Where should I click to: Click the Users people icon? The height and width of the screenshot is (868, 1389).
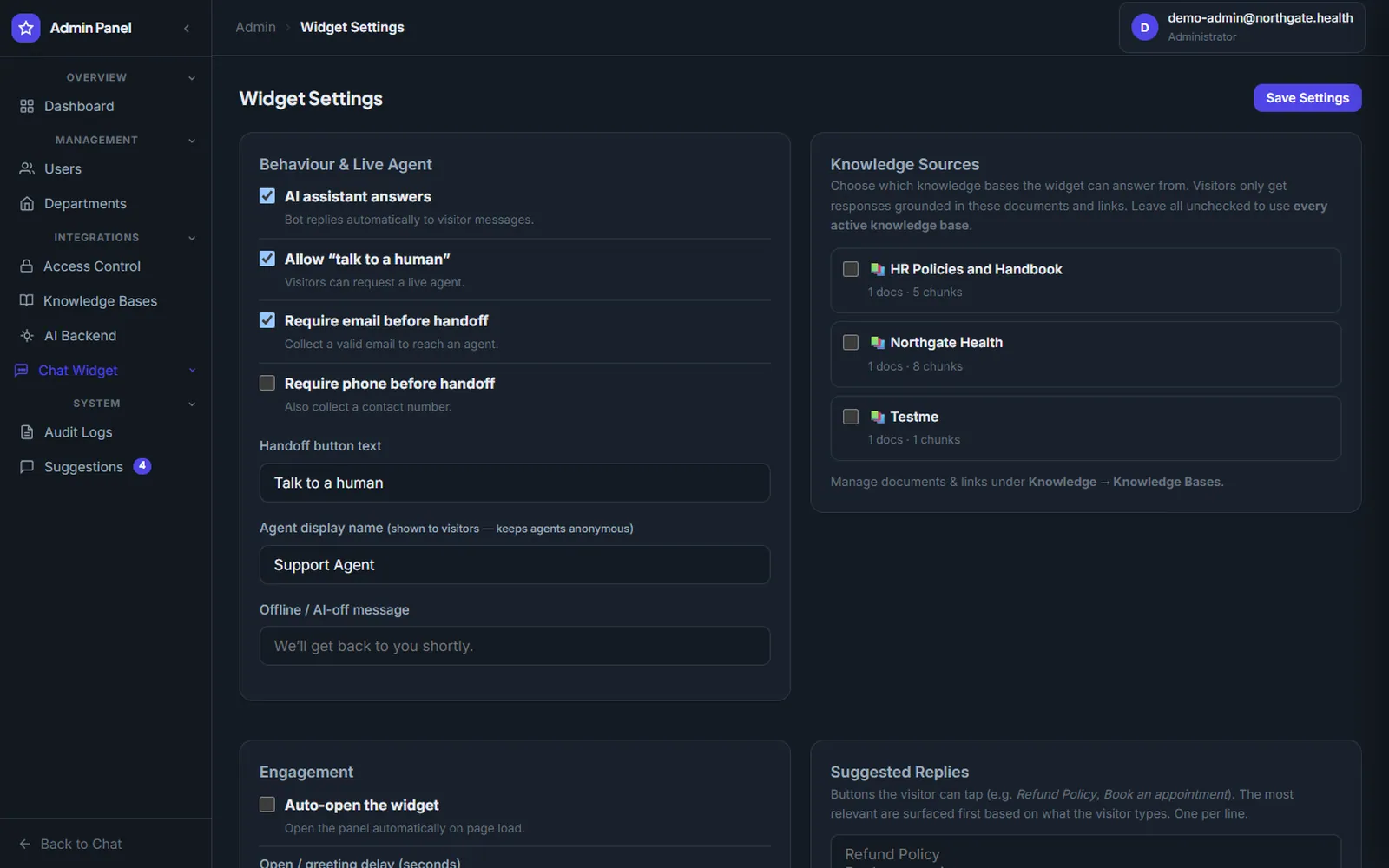tap(27, 168)
